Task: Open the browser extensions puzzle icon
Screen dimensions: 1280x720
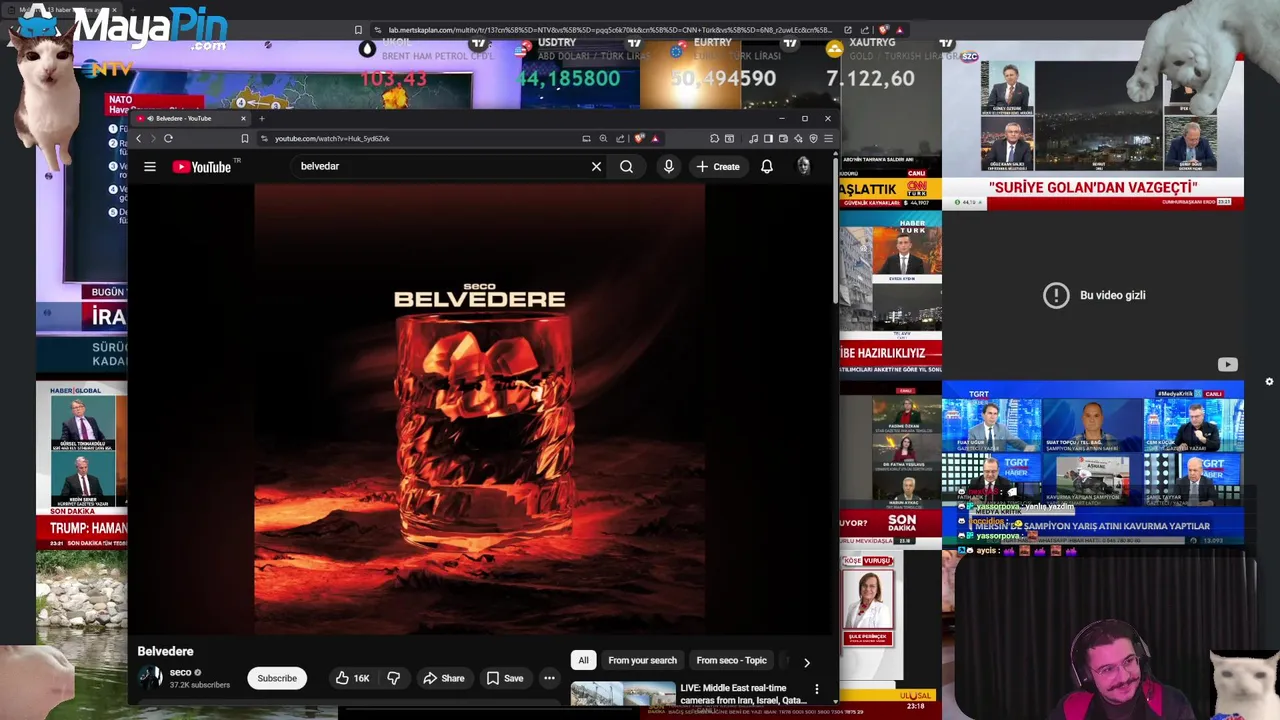Action: click(x=714, y=138)
